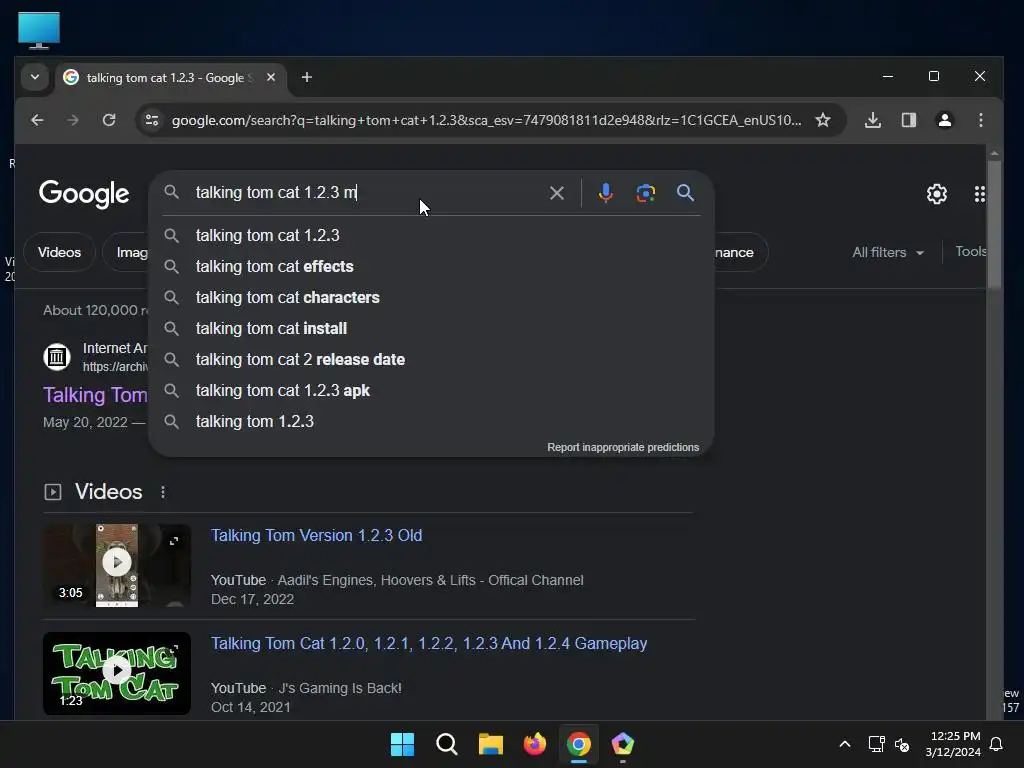Select suggestion talking tom cat install
This screenshot has height=768, width=1024.
[x=431, y=328]
